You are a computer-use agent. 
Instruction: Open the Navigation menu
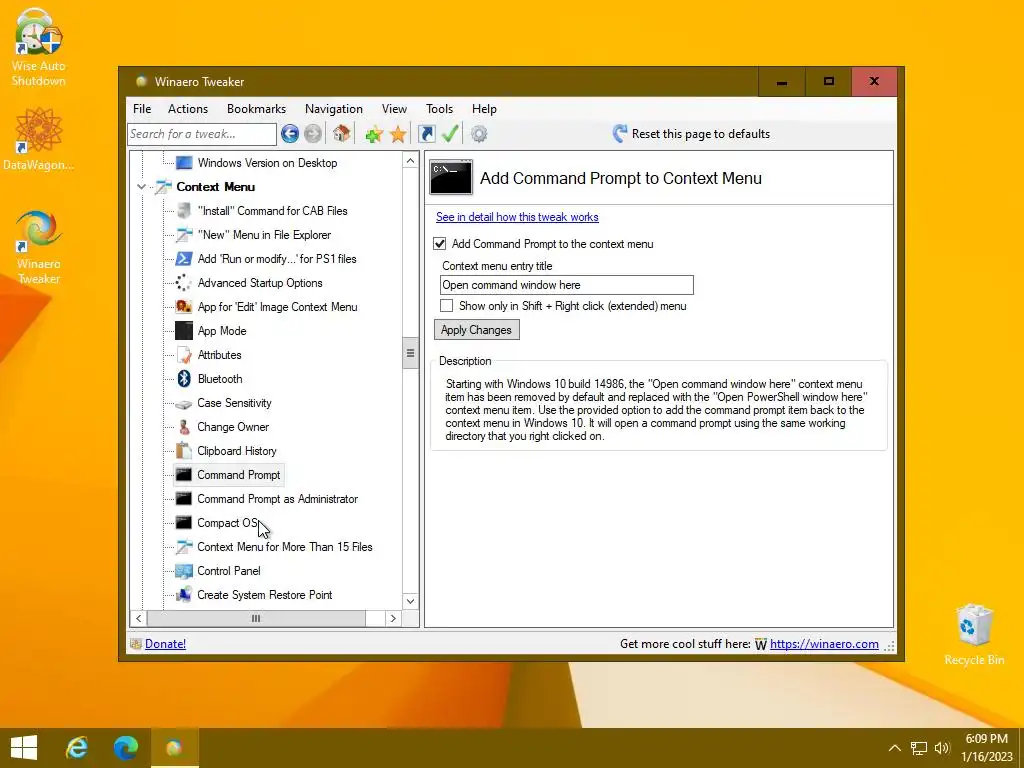click(334, 109)
